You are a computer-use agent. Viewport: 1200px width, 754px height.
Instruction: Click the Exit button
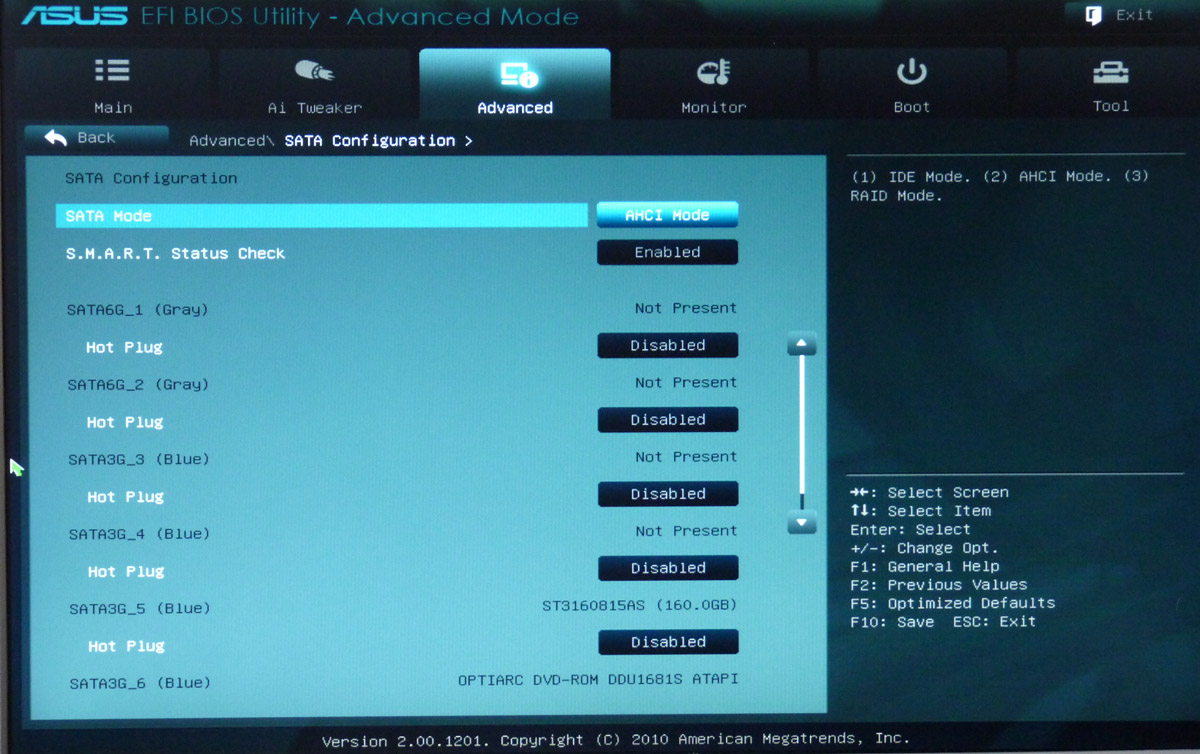tap(1120, 15)
